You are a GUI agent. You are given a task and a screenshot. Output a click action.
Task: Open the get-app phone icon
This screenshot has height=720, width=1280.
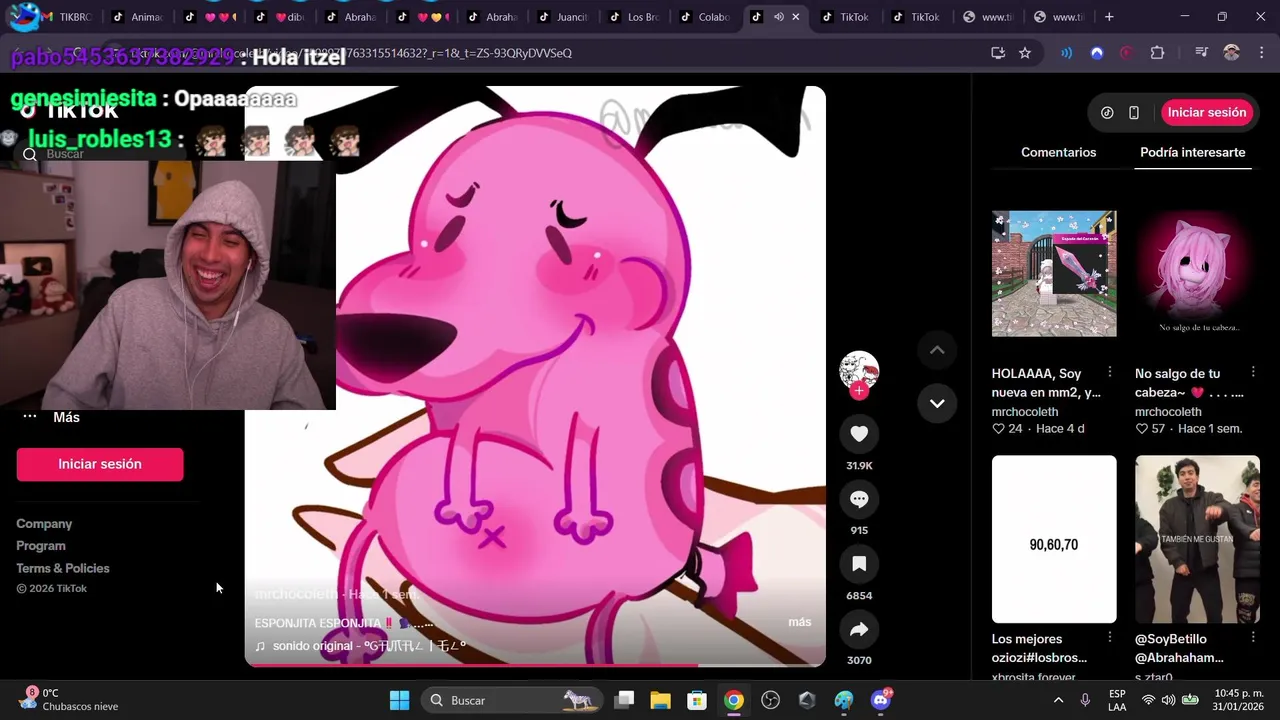pos(1133,113)
